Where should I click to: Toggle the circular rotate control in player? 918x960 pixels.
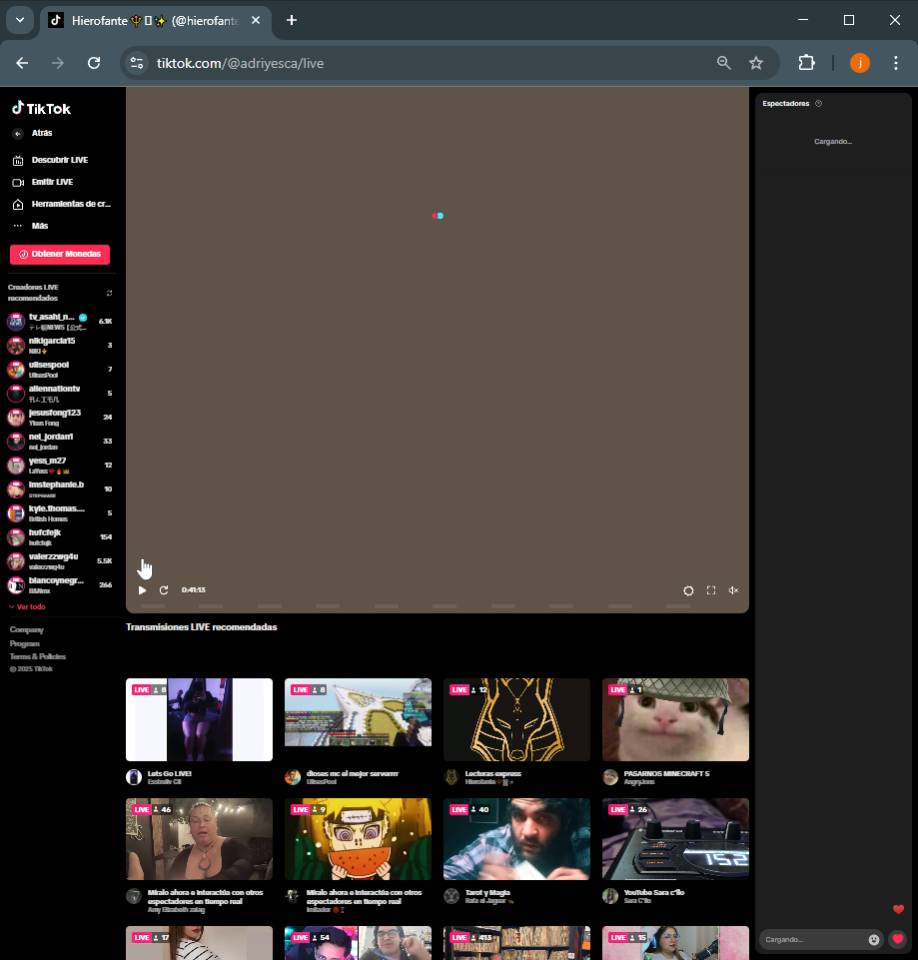click(688, 590)
